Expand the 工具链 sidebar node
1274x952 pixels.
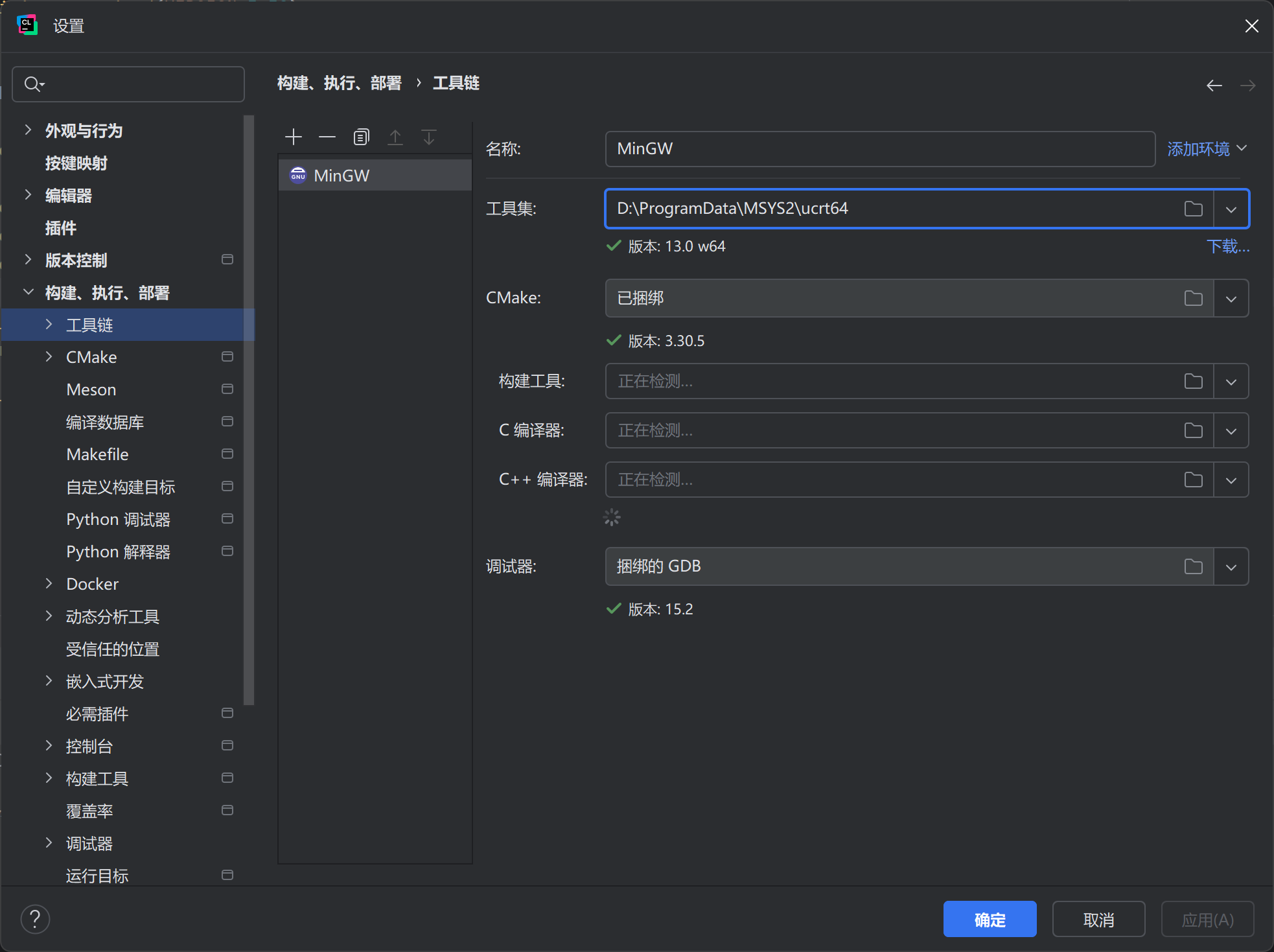(x=50, y=324)
